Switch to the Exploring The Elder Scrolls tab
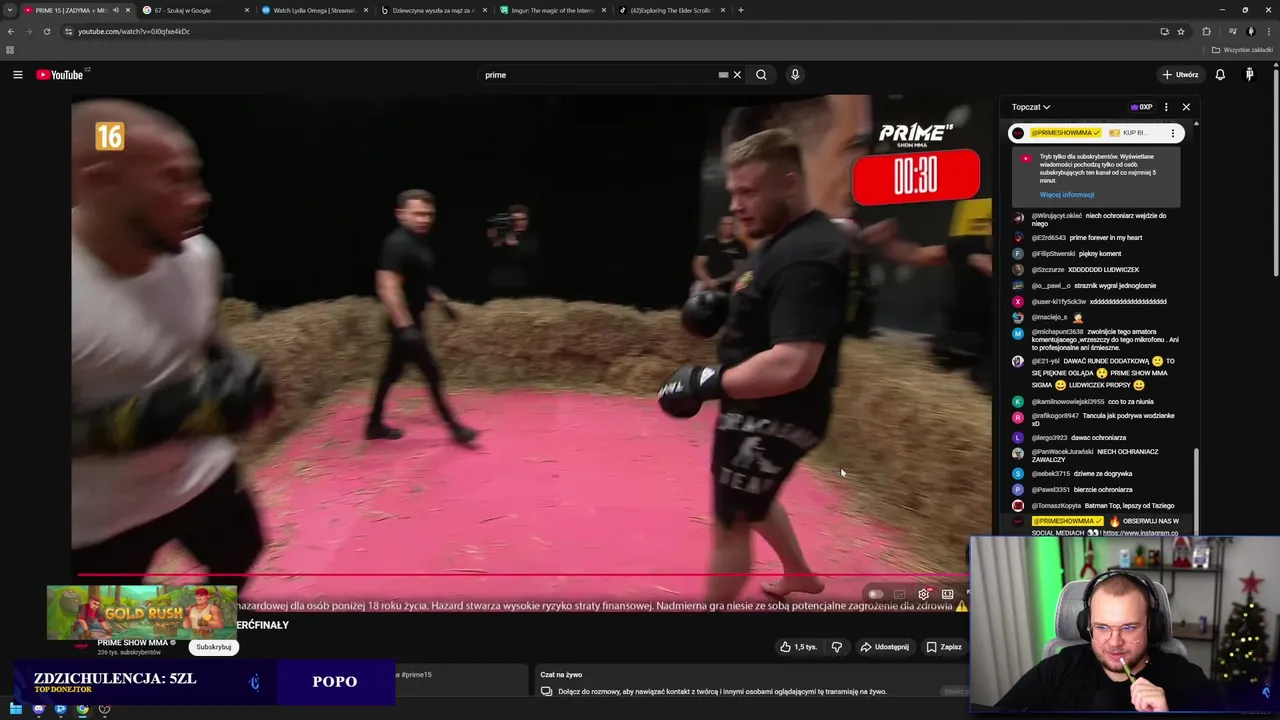The height and width of the screenshot is (720, 1280). 671,10
